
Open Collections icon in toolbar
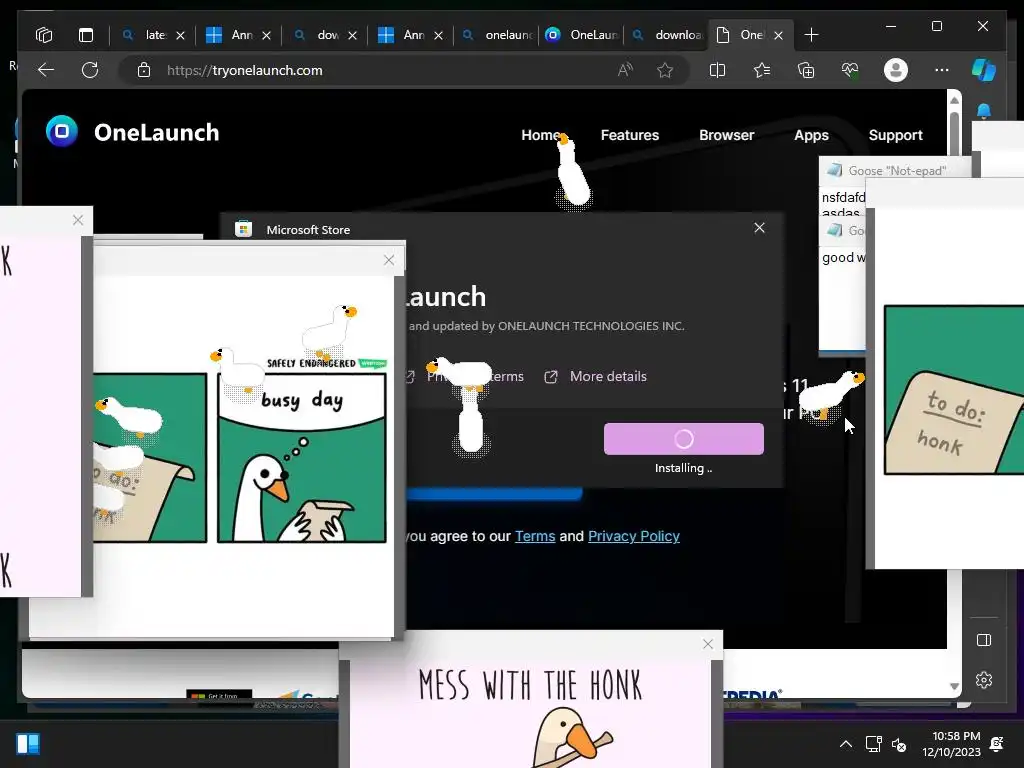(806, 70)
